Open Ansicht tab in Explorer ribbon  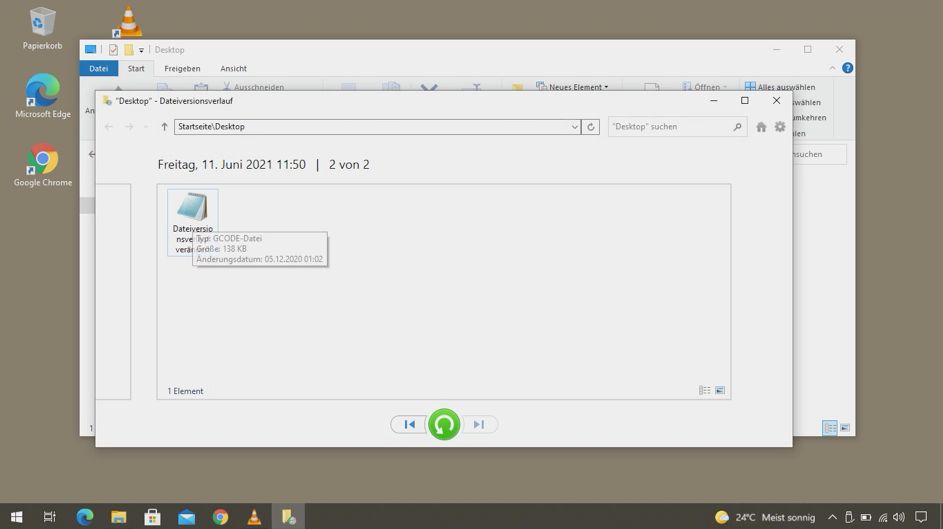pos(233,69)
